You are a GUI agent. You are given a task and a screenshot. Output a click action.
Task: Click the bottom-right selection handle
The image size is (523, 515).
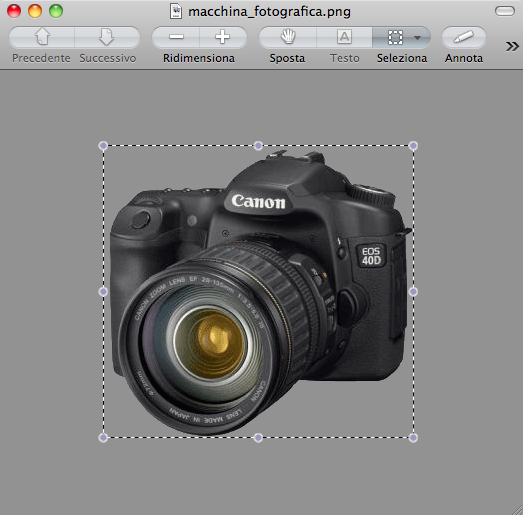[x=413, y=438]
